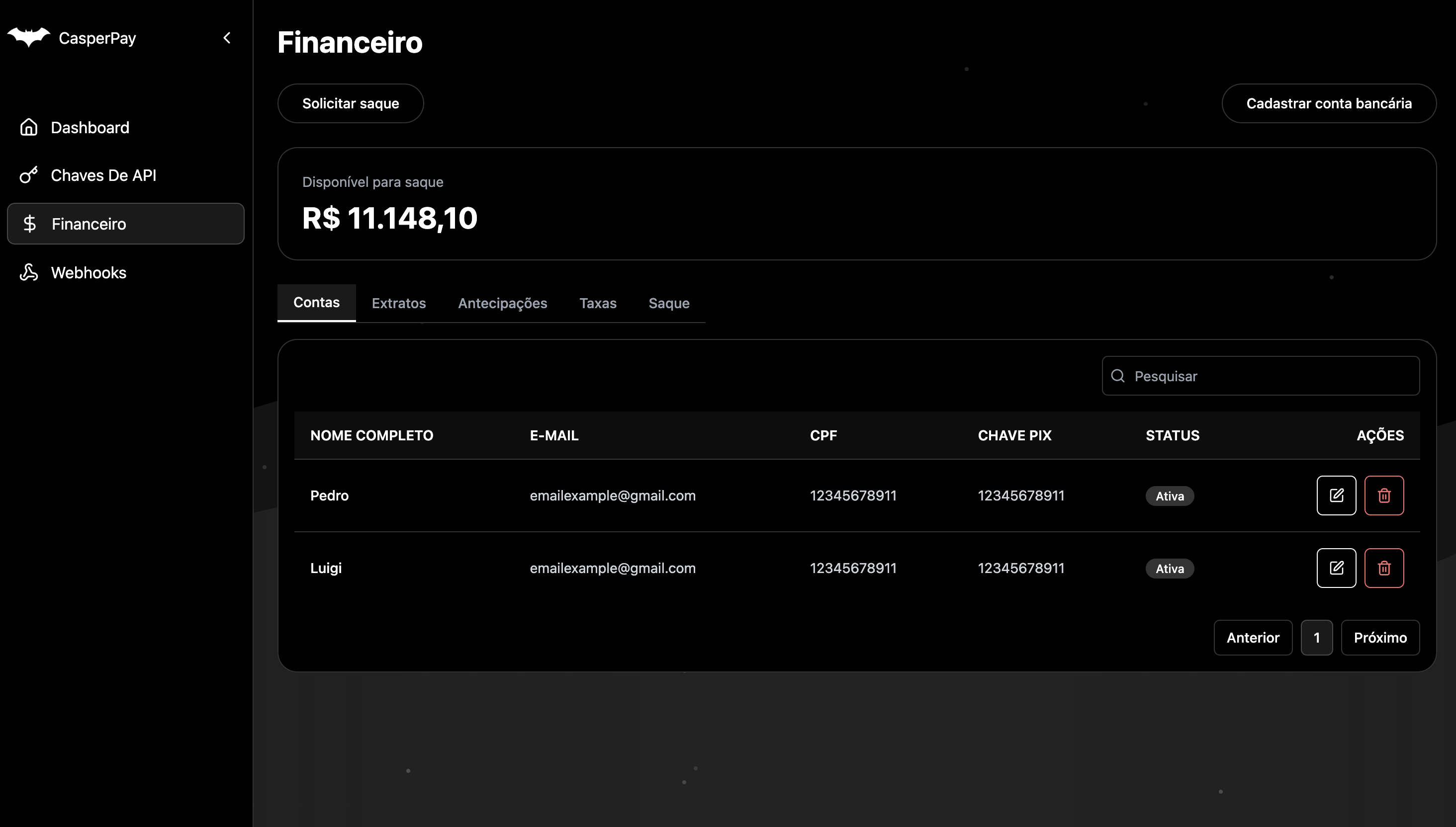Open the Antecipações tab
This screenshot has width=1456, height=827.
pos(502,303)
